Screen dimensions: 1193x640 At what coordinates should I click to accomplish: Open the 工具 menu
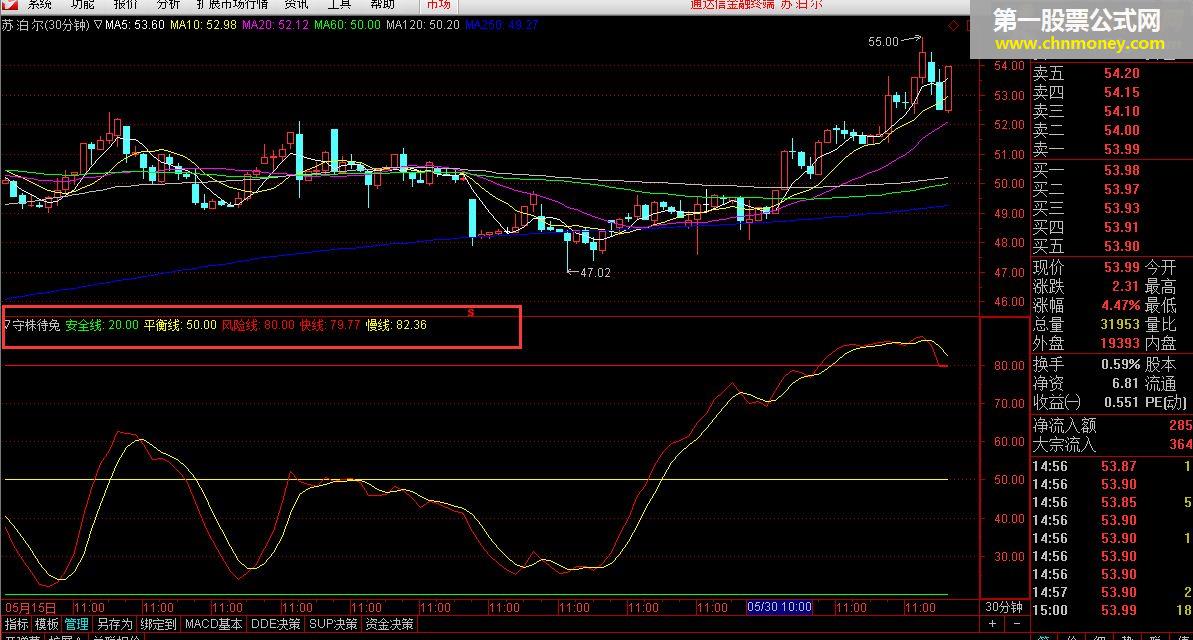[339, 5]
